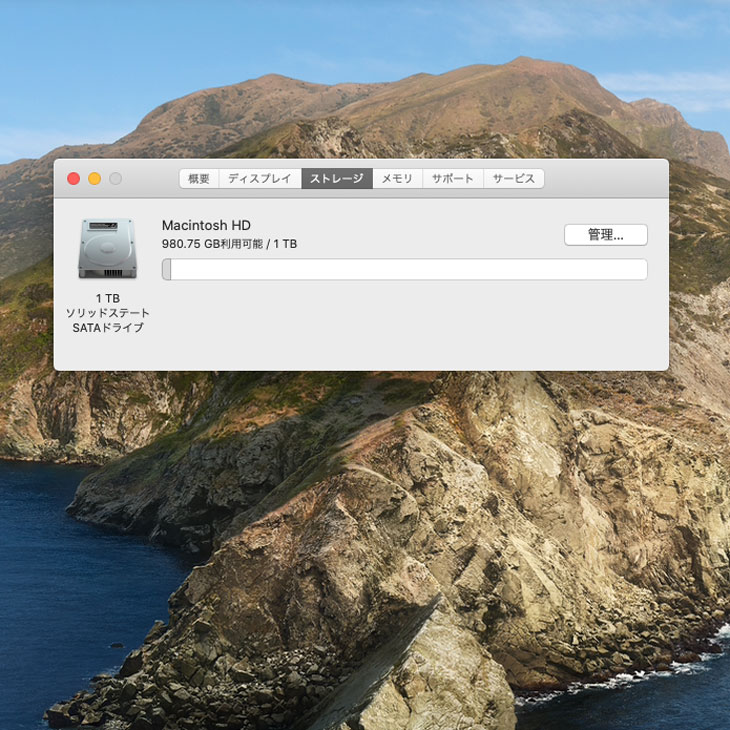Click the ソリッドステート SATAドライブ label
730x730 pixels.
[x=108, y=320]
